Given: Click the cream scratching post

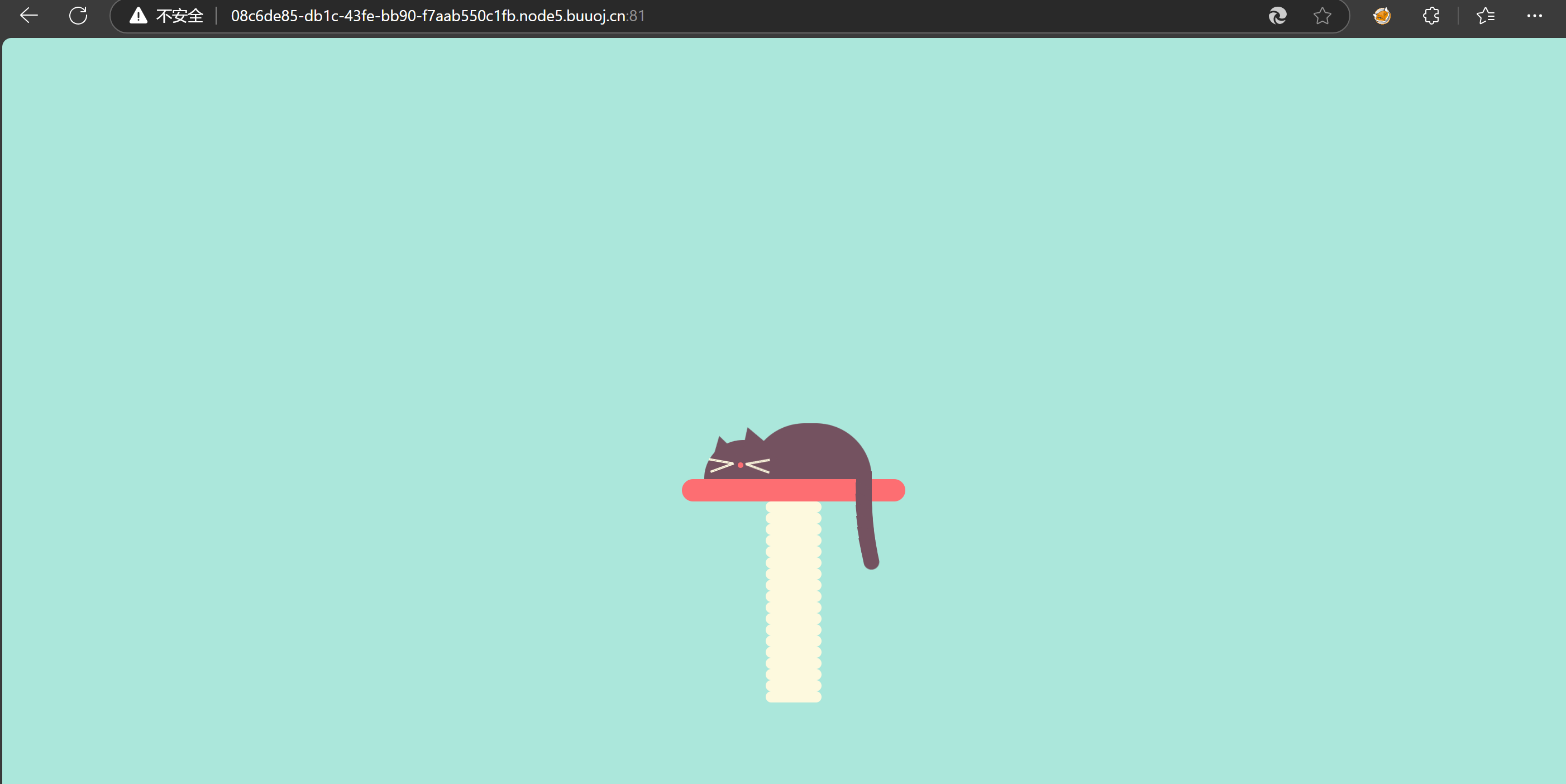Looking at the screenshot, I should click(794, 601).
